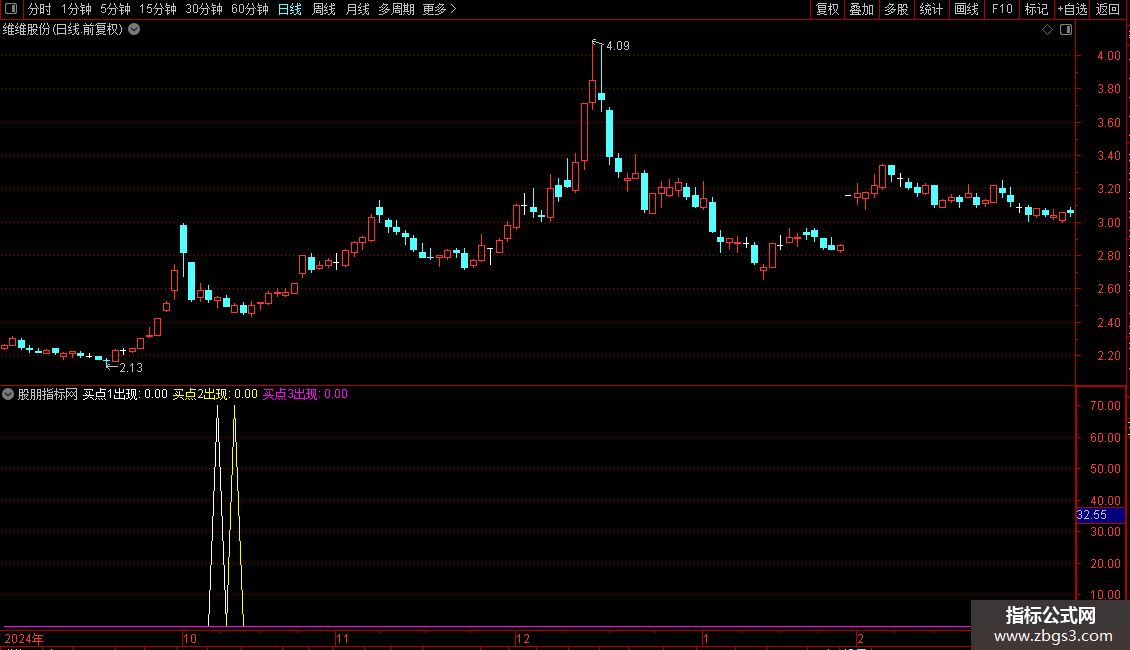Click the month 1 timeline marker
The width and height of the screenshot is (1130, 650).
point(706,638)
